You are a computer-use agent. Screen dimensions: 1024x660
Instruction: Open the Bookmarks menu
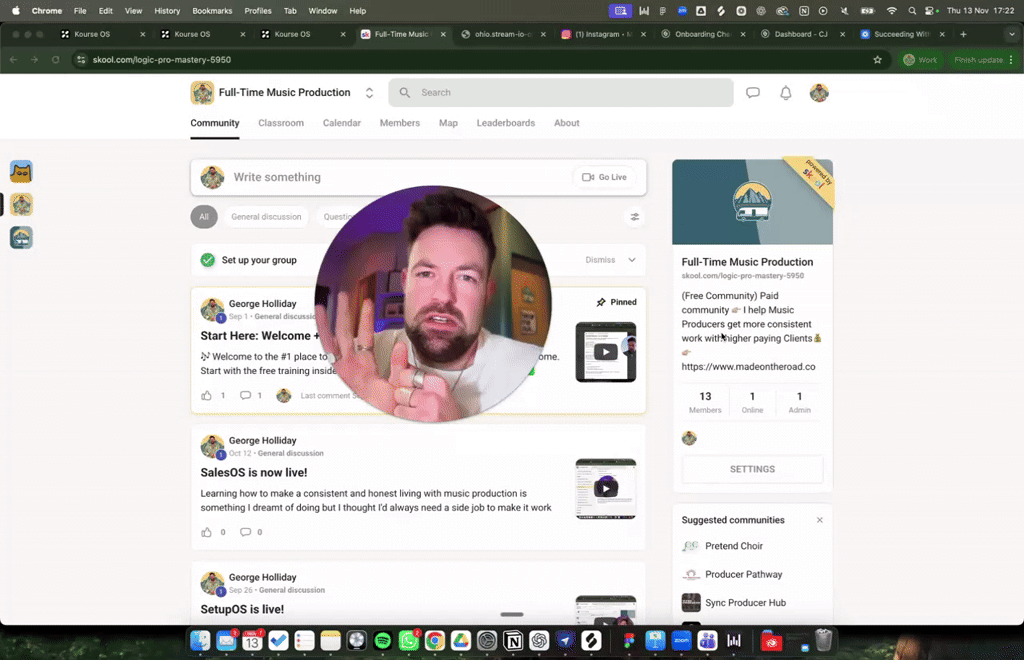212,10
